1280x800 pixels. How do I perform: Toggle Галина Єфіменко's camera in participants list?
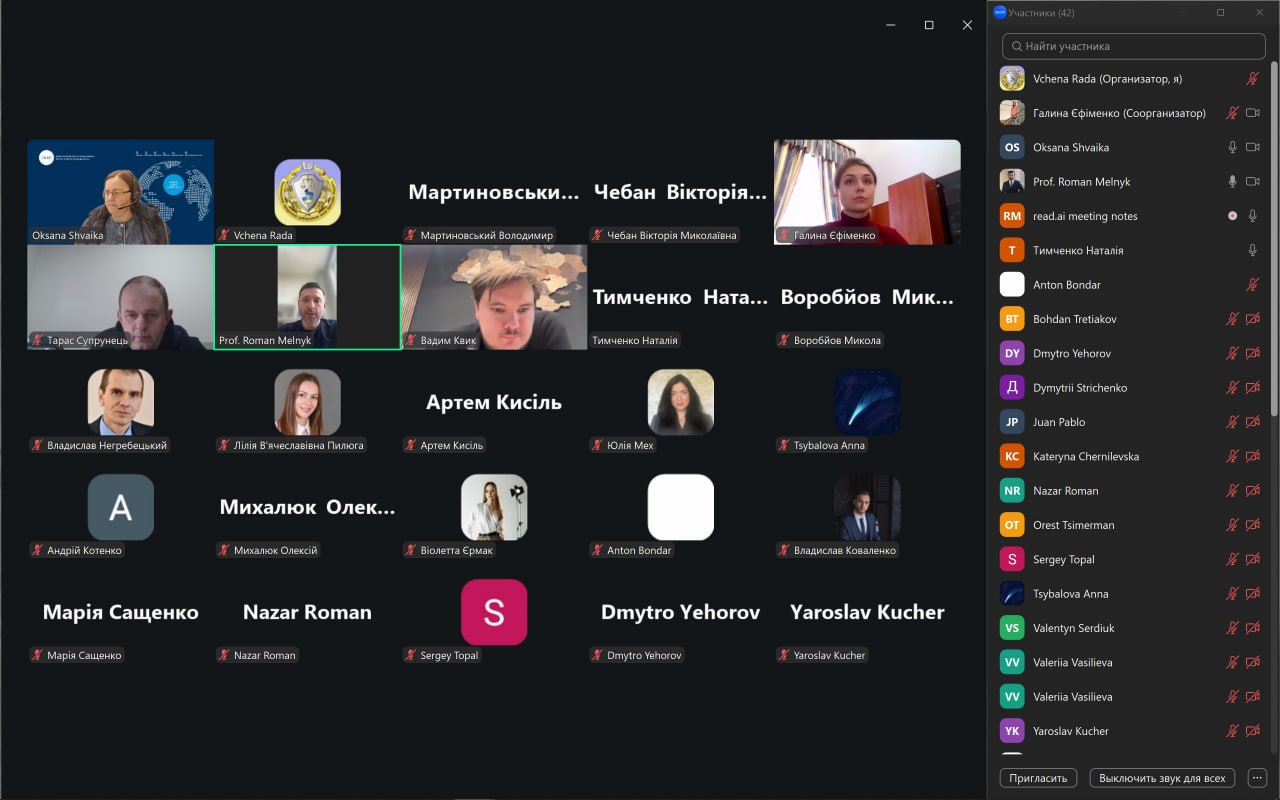[1252, 113]
